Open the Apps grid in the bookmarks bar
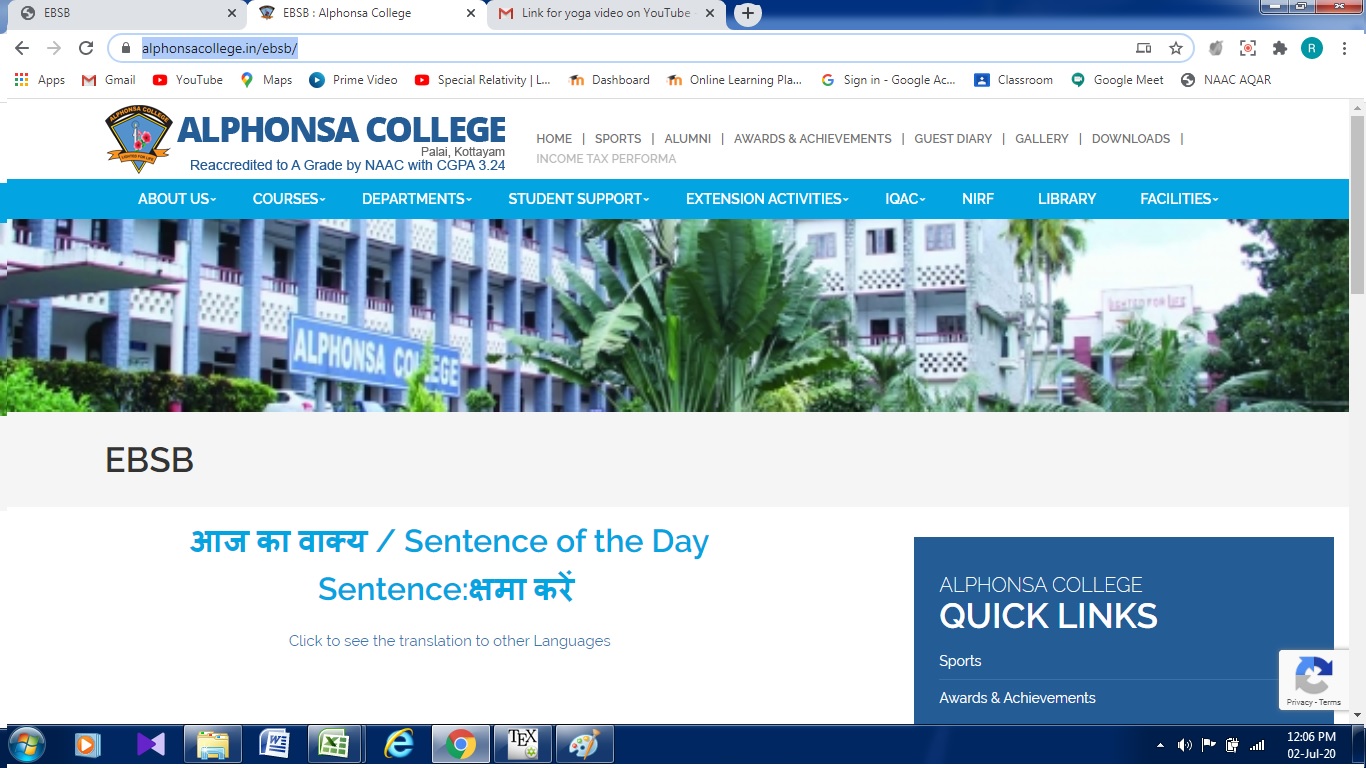The height and width of the screenshot is (768, 1366). (40, 80)
